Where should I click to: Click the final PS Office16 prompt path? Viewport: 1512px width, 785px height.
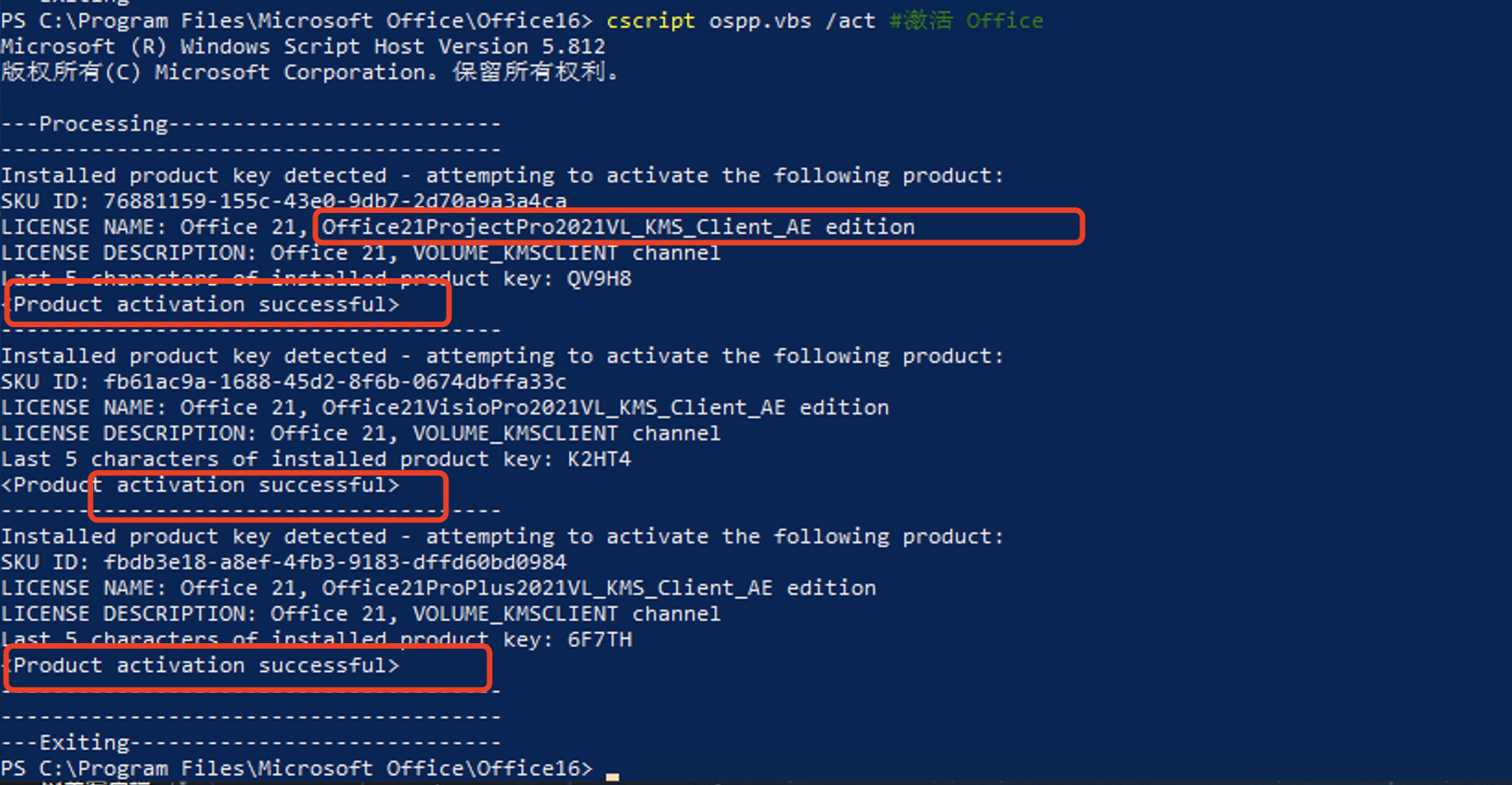[x=297, y=768]
